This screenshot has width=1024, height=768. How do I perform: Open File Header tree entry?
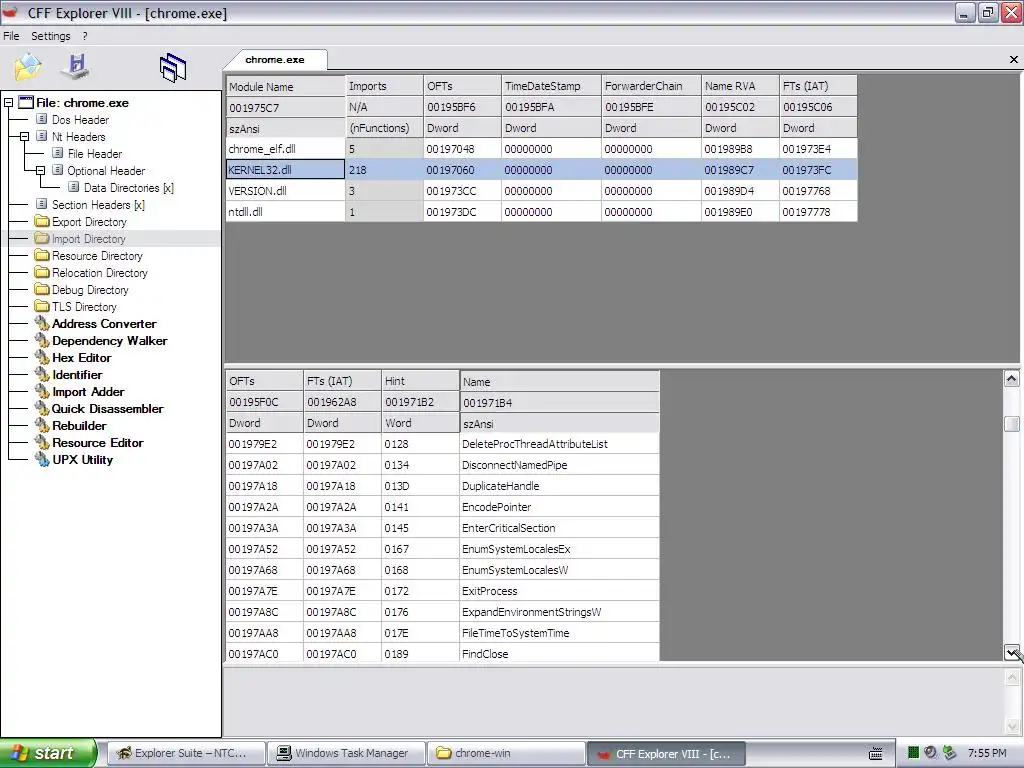(x=95, y=153)
